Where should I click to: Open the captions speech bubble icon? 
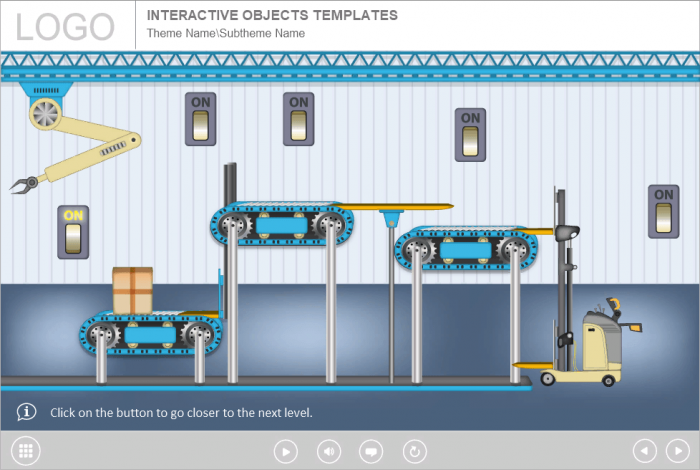coord(370,452)
